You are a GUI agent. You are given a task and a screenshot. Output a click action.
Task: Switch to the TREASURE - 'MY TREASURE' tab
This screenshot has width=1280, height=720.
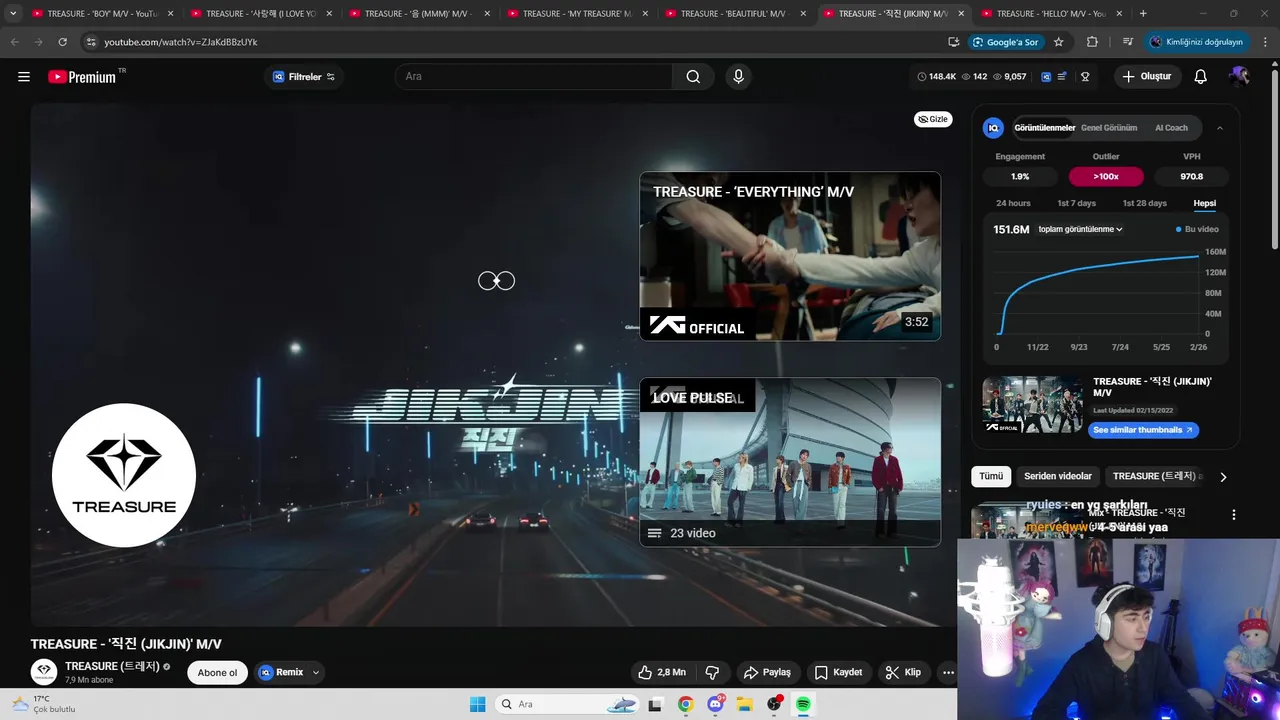tap(577, 14)
